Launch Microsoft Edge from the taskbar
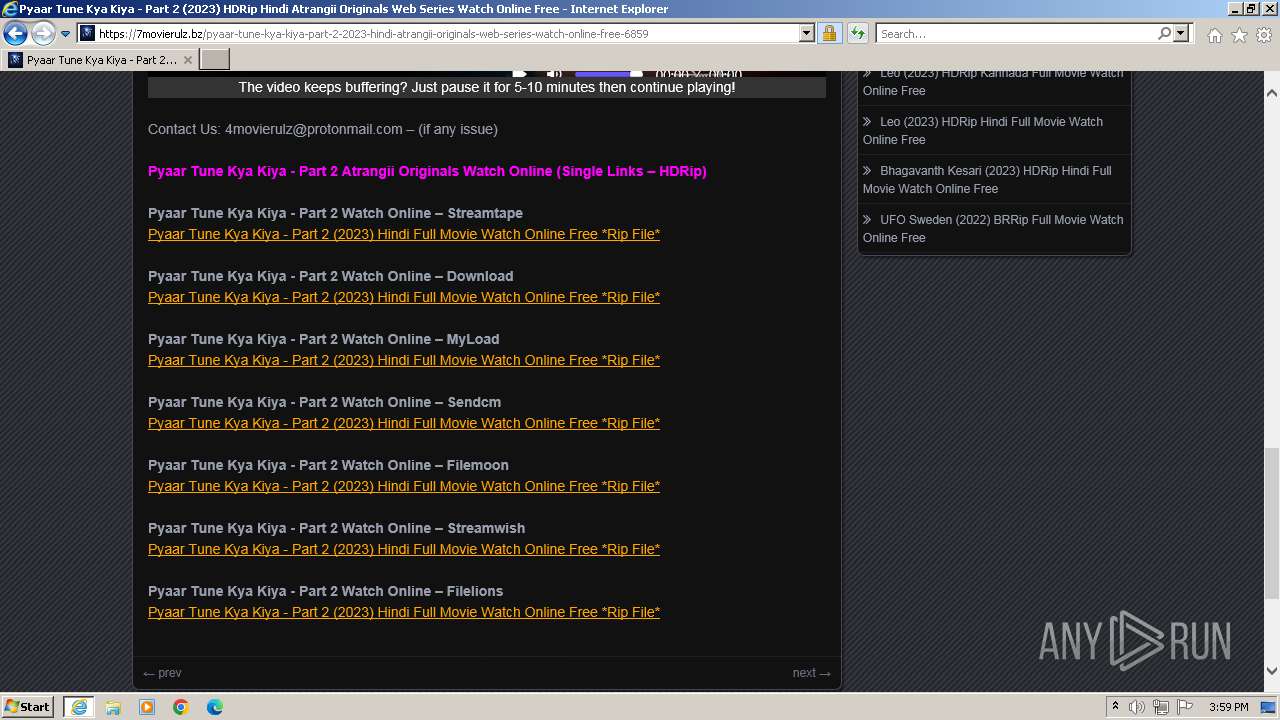1280x720 pixels. (x=215, y=707)
